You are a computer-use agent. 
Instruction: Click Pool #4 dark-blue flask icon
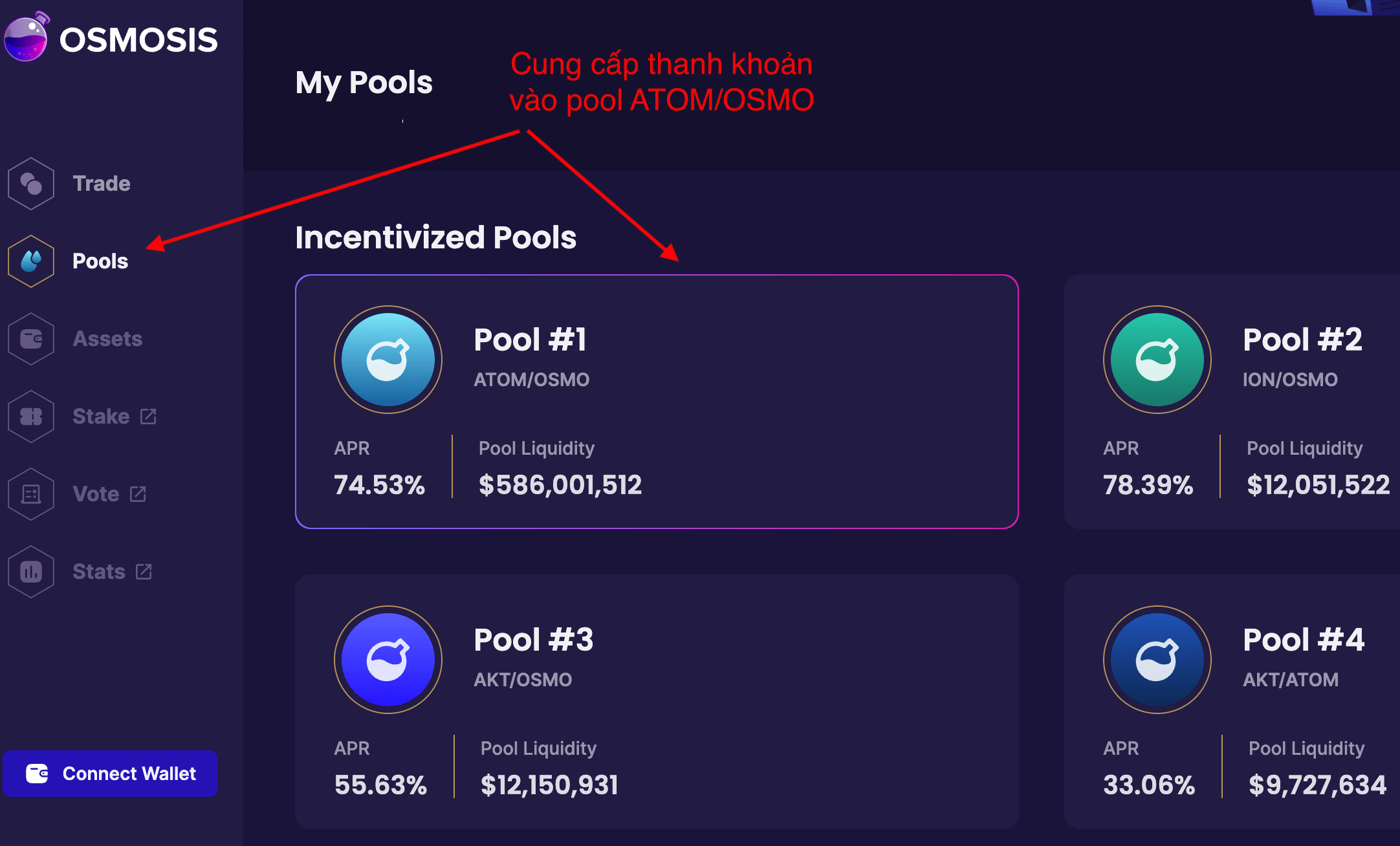(x=1157, y=660)
